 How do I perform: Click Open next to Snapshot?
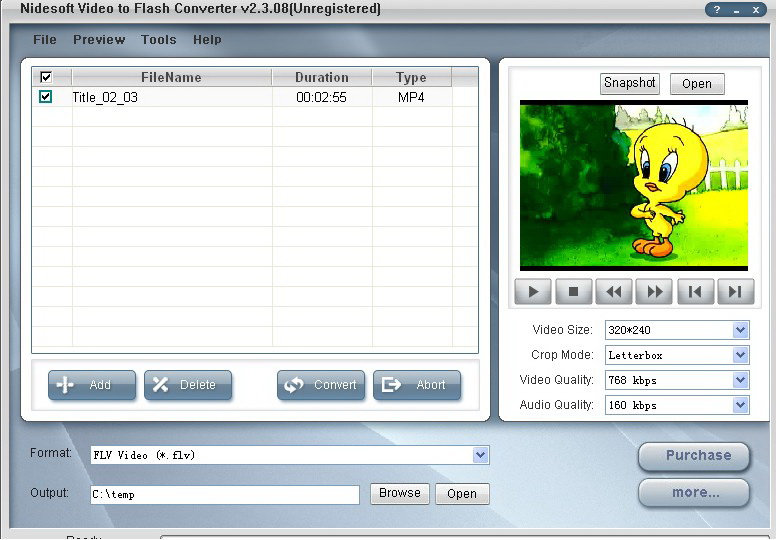tap(697, 84)
